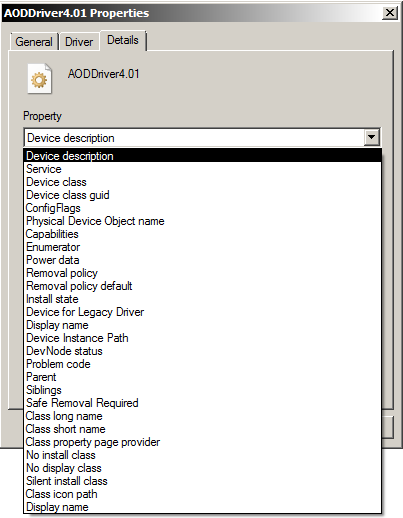Select Class short name option
The height and width of the screenshot is (518, 403).
pyautogui.click(x=203, y=429)
